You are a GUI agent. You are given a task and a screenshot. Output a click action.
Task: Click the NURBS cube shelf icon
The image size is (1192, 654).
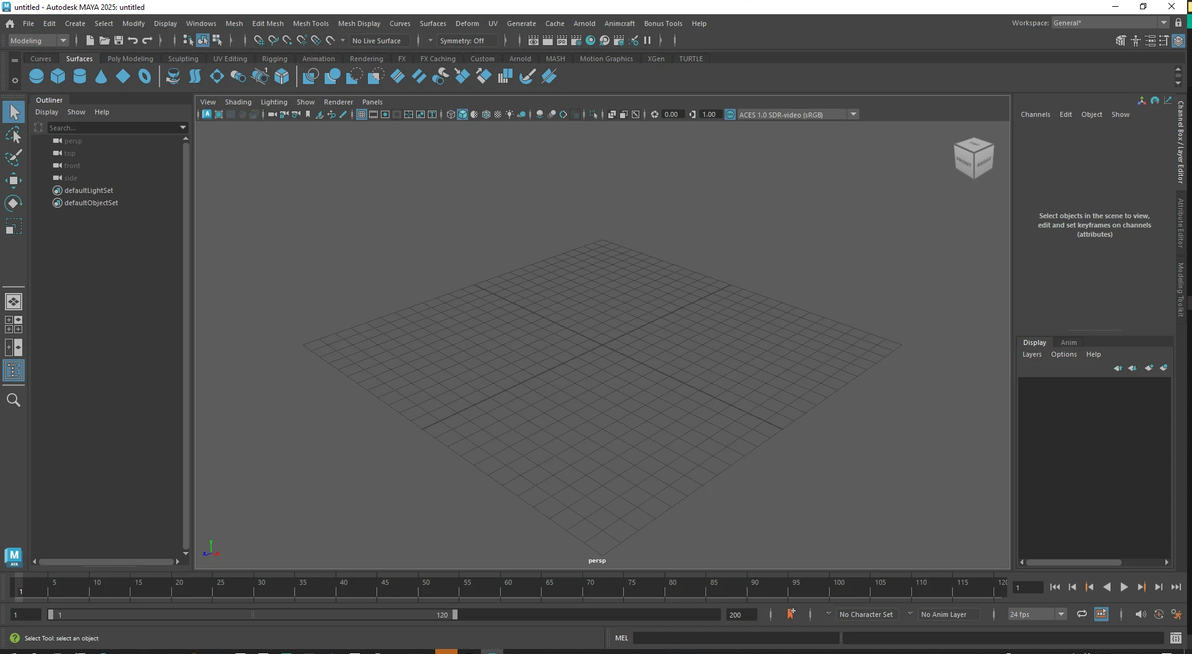click(58, 77)
